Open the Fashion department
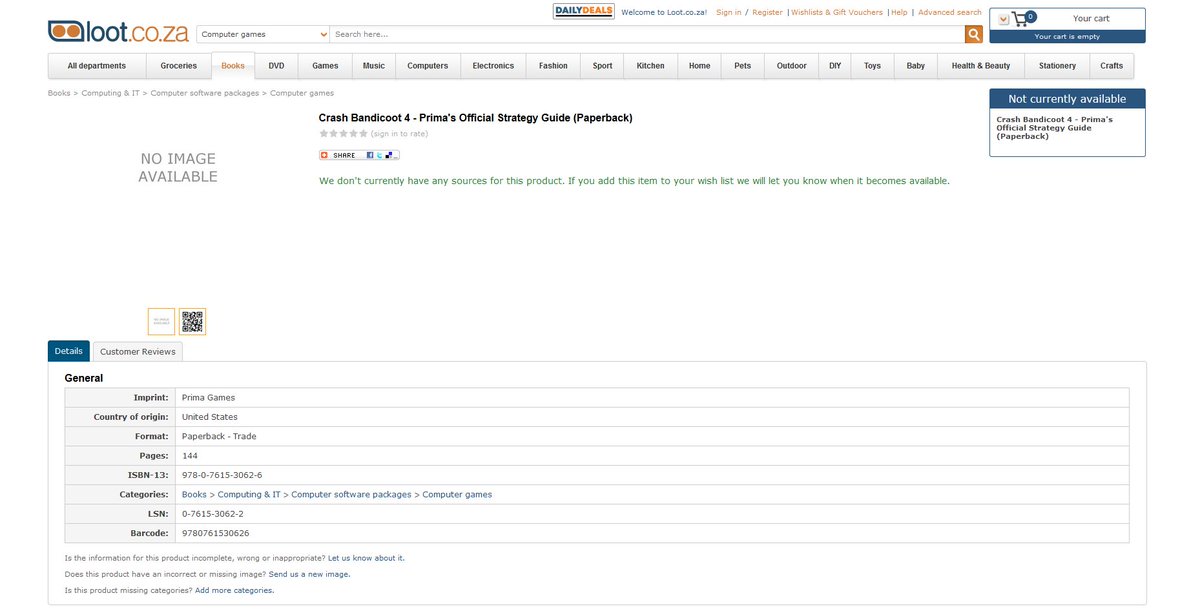1200x611 pixels. pos(553,66)
